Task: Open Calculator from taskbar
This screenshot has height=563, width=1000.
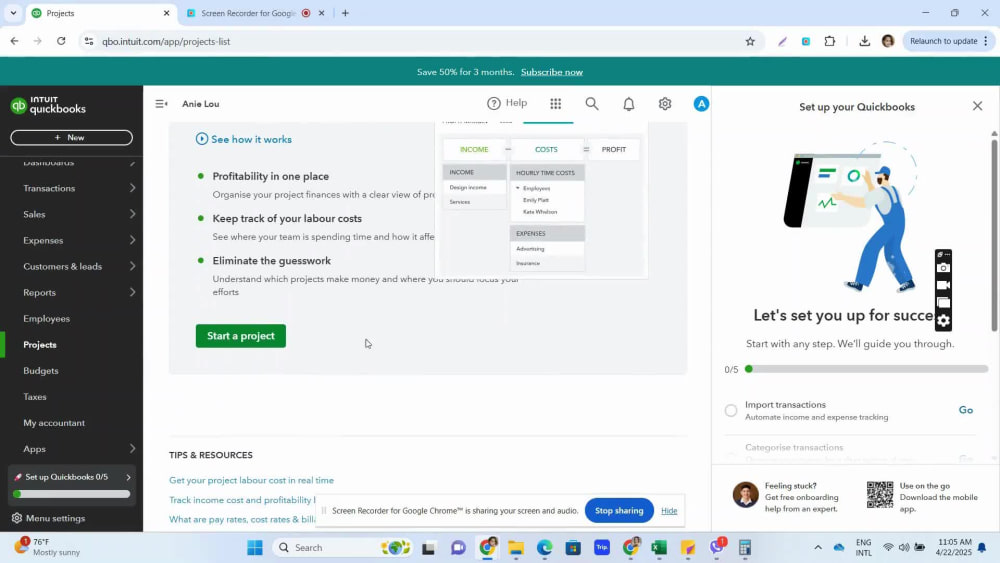Action: pyautogui.click(x=744, y=548)
